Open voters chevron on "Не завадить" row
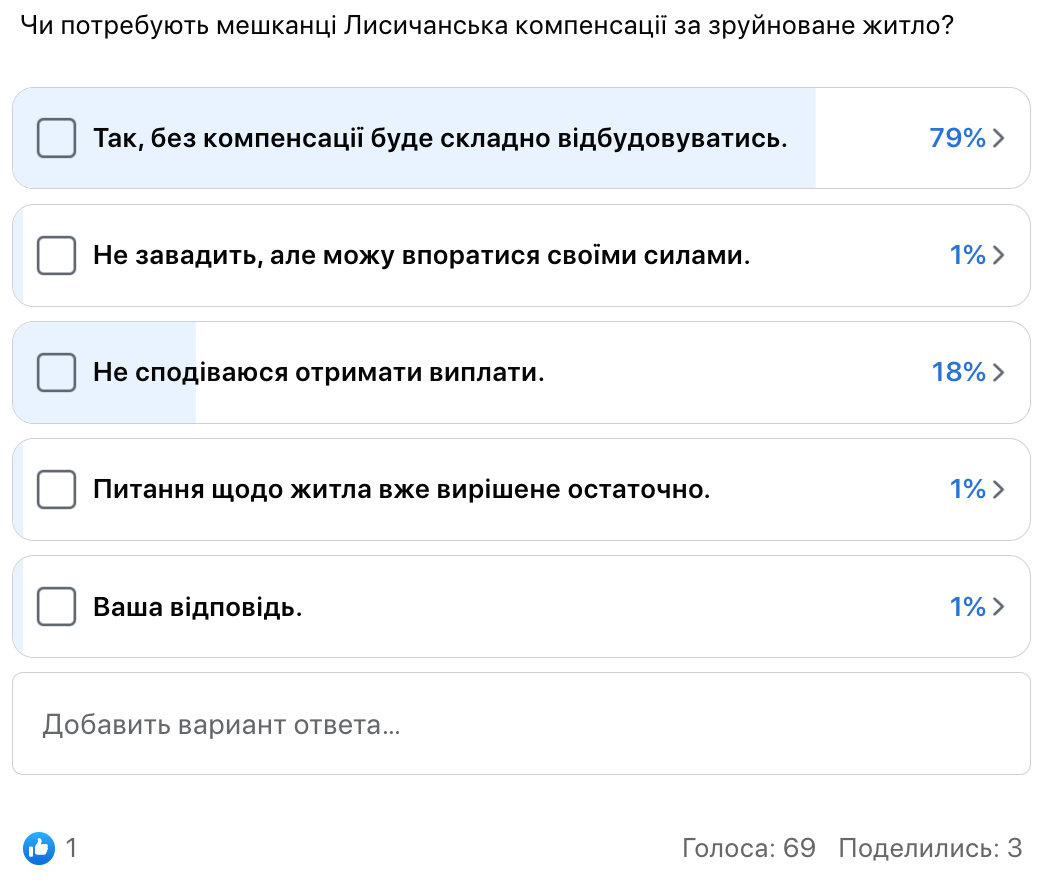Image resolution: width=1048 pixels, height=882 pixels. tap(998, 255)
